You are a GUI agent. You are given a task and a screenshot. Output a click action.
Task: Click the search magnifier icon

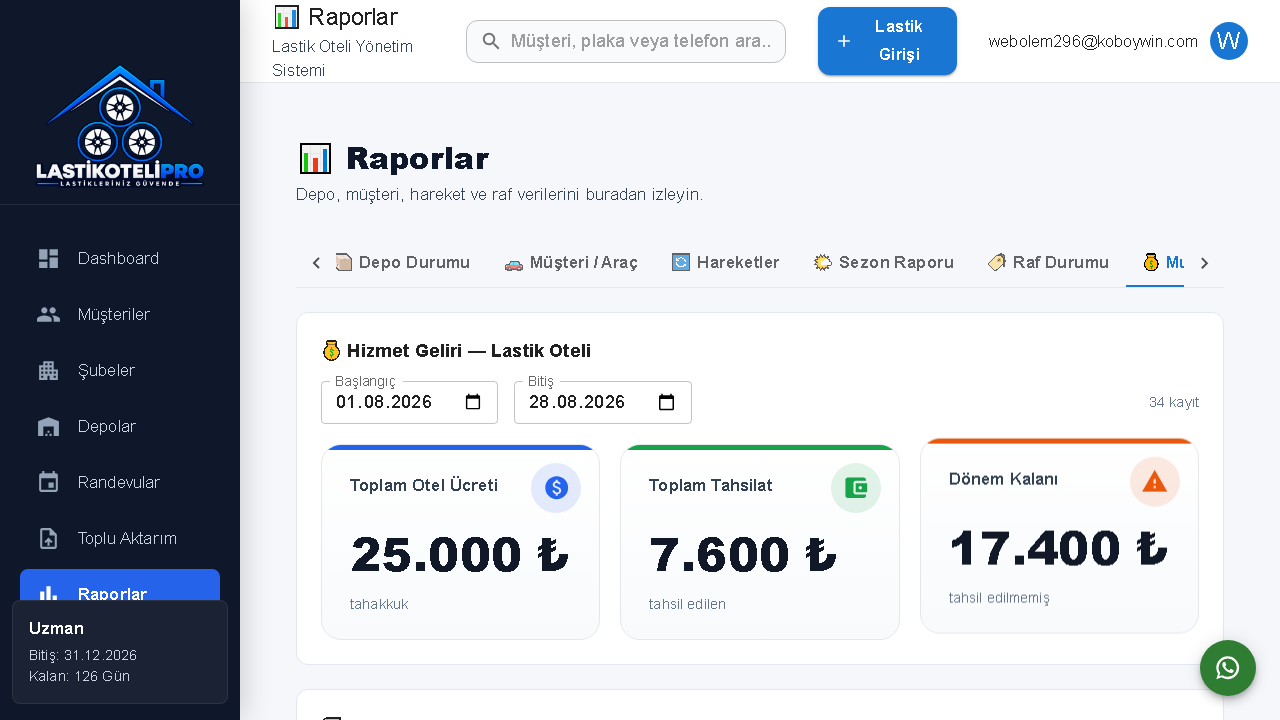[x=491, y=41]
